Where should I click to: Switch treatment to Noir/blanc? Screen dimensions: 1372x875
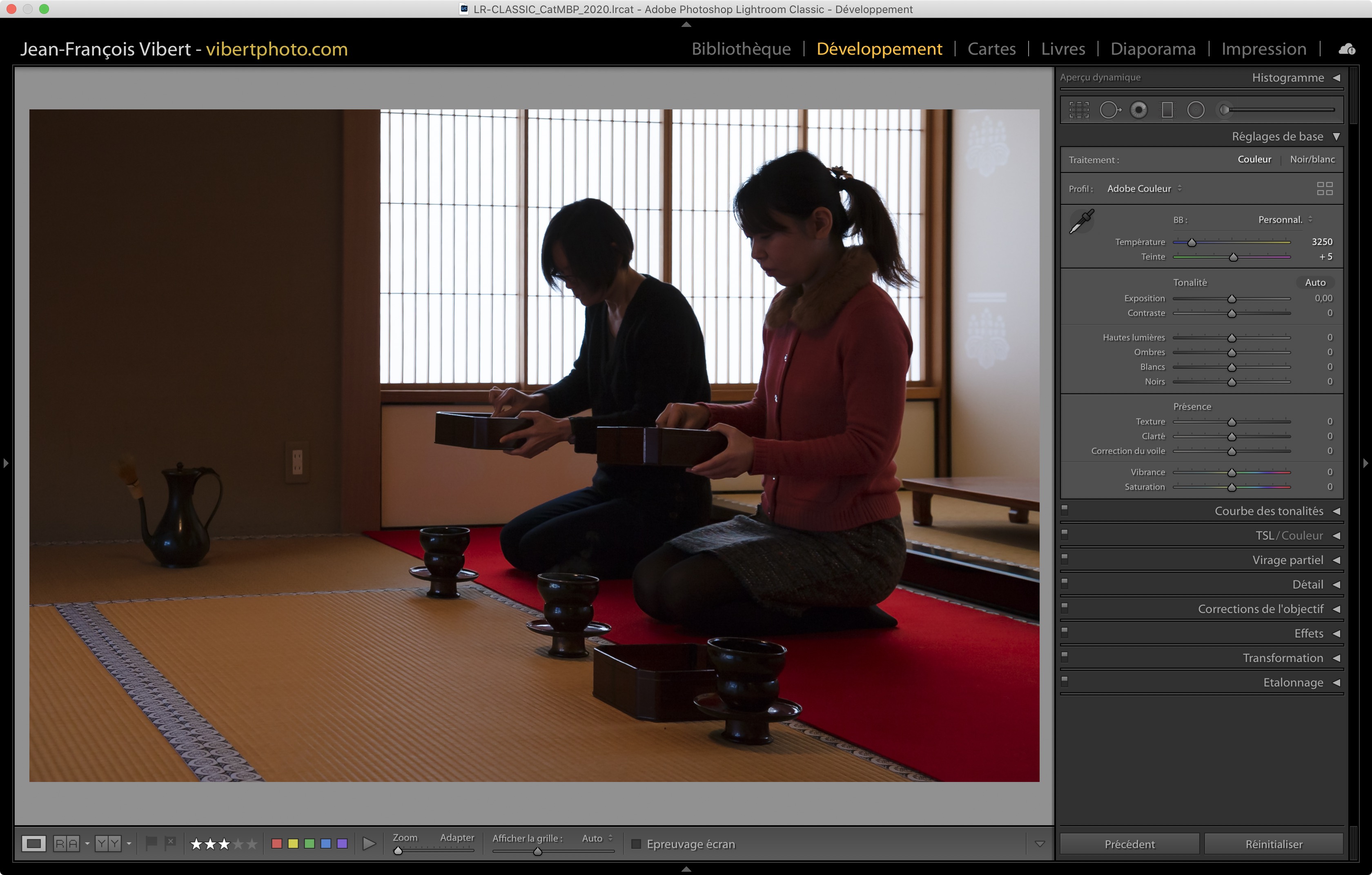coord(1312,160)
